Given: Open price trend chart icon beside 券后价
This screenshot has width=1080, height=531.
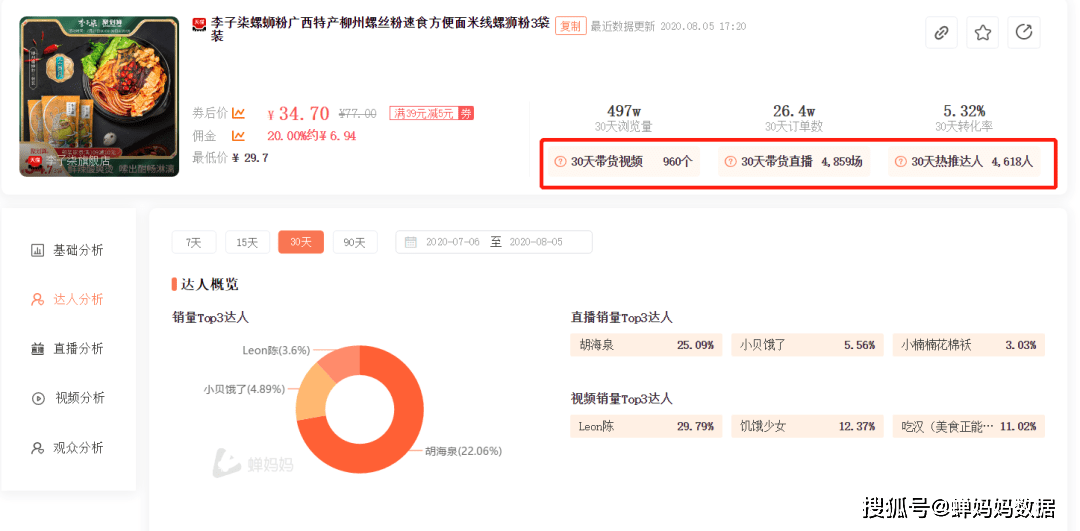Looking at the screenshot, I should point(239,114).
